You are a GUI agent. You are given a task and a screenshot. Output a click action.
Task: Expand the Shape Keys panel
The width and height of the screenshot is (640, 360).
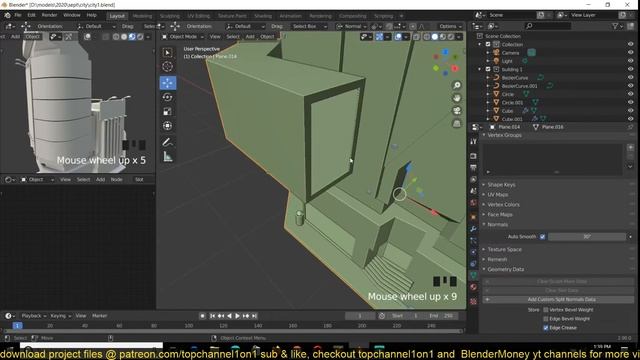[x=501, y=185]
